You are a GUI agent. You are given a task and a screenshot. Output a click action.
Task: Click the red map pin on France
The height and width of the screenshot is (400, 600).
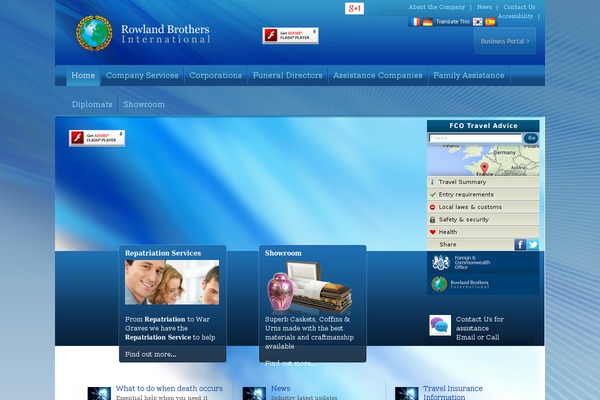pos(484,168)
